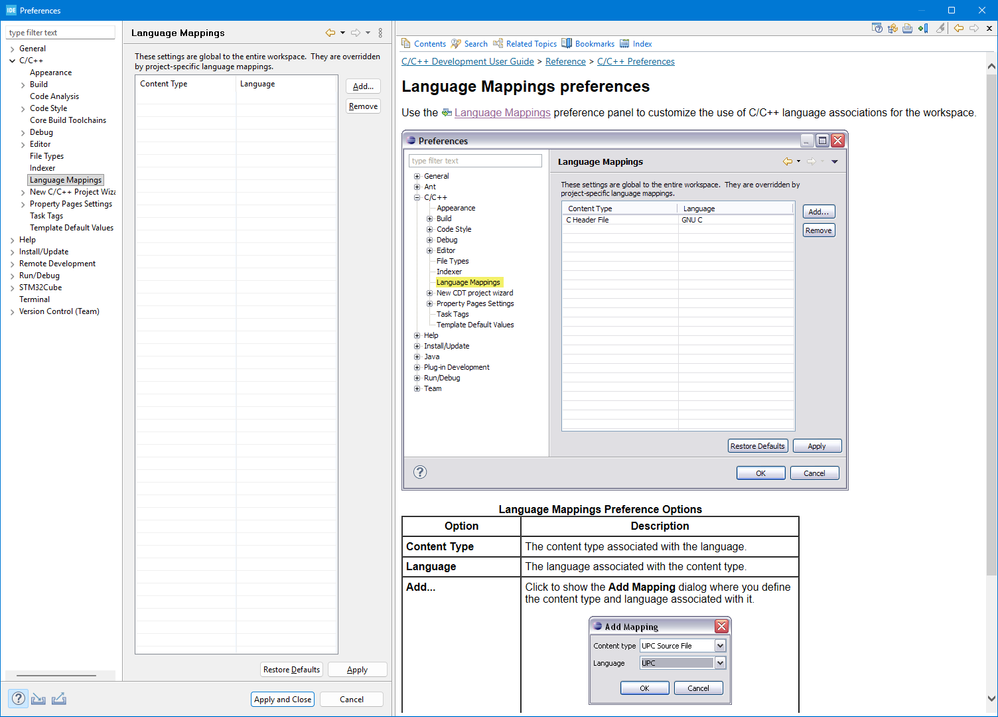Click the help pane back arrow
This screenshot has width=998, height=717.
coord(958,28)
